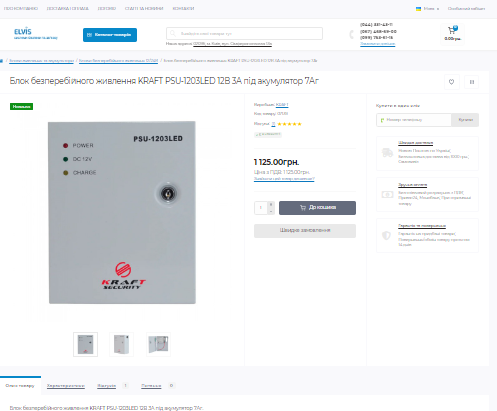This screenshot has height=411, width=497.
Task: Increase quantity with up arrow
Action: coord(271,204)
